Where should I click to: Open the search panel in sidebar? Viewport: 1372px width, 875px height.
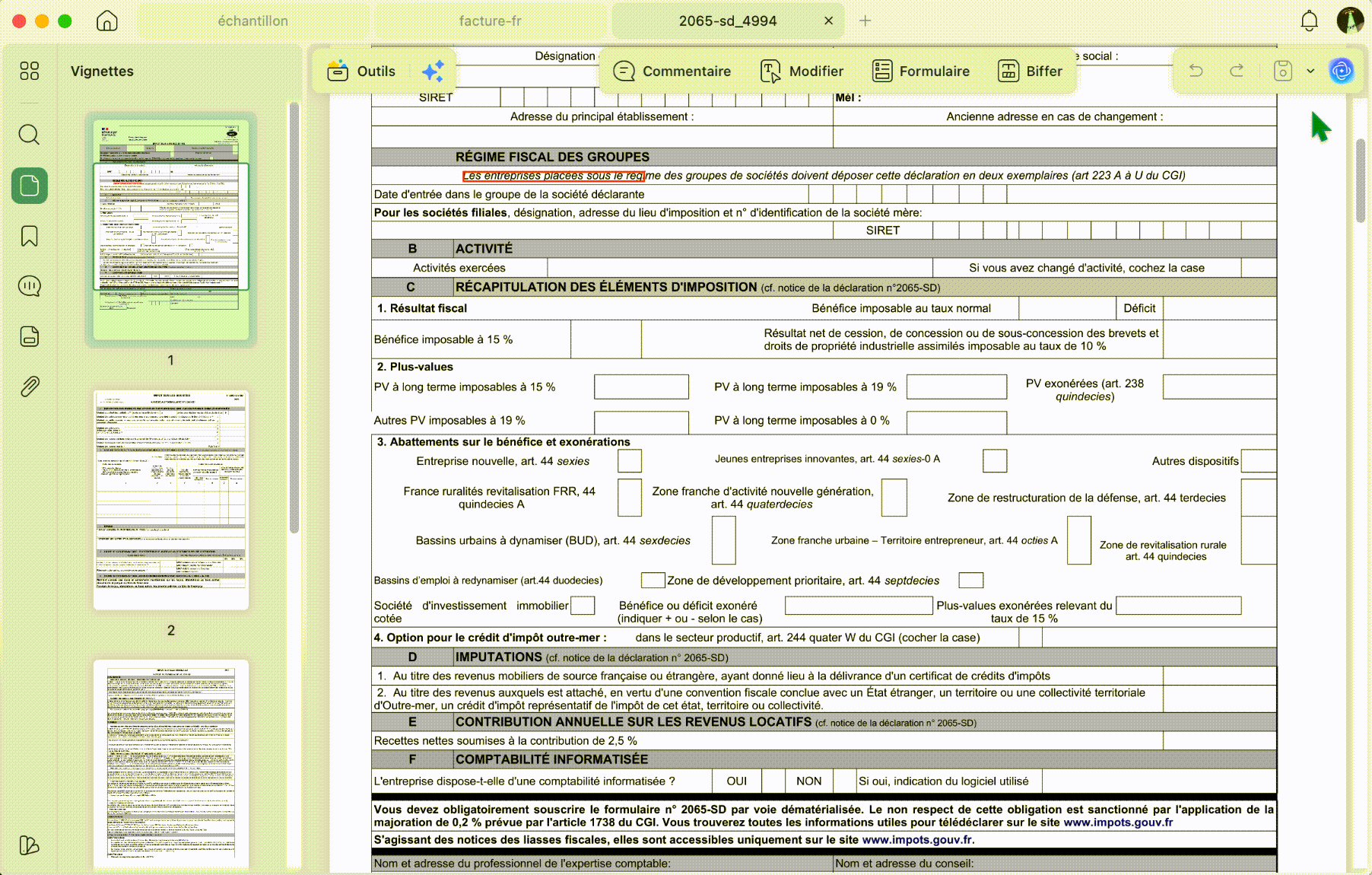pos(30,135)
